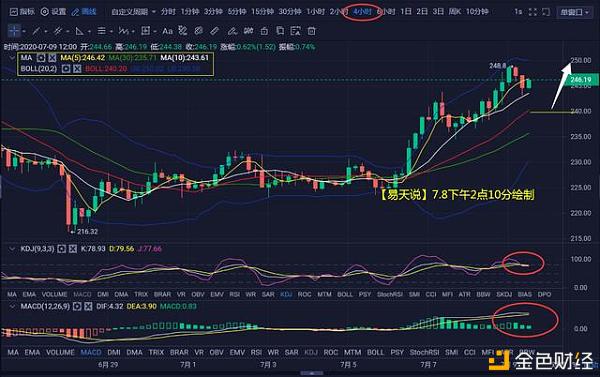Choose VOLUME in the MACD panel indicator row
This screenshot has width=600, height=377.
click(60, 352)
